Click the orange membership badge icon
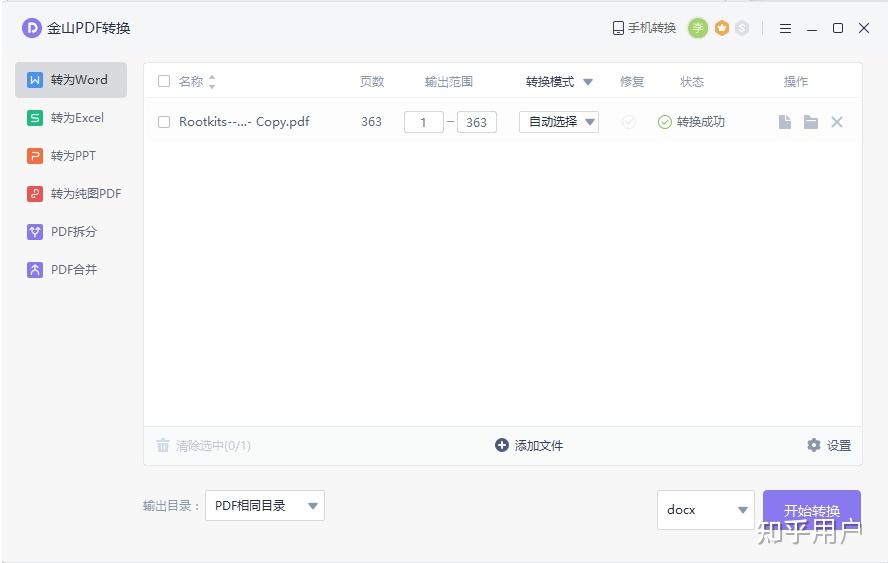This screenshot has height=563, width=888. [x=722, y=28]
